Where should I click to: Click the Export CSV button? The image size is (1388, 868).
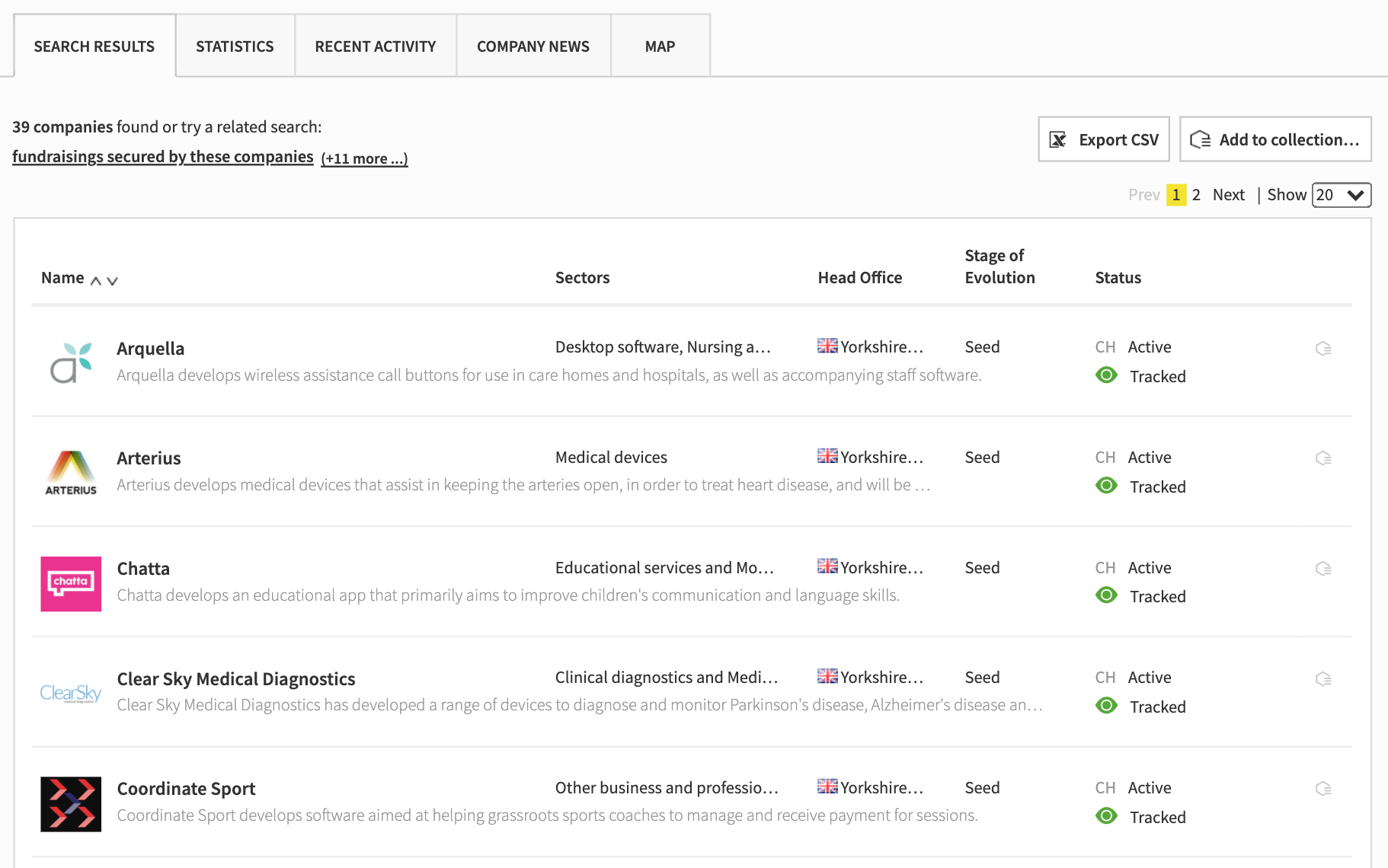[1103, 139]
